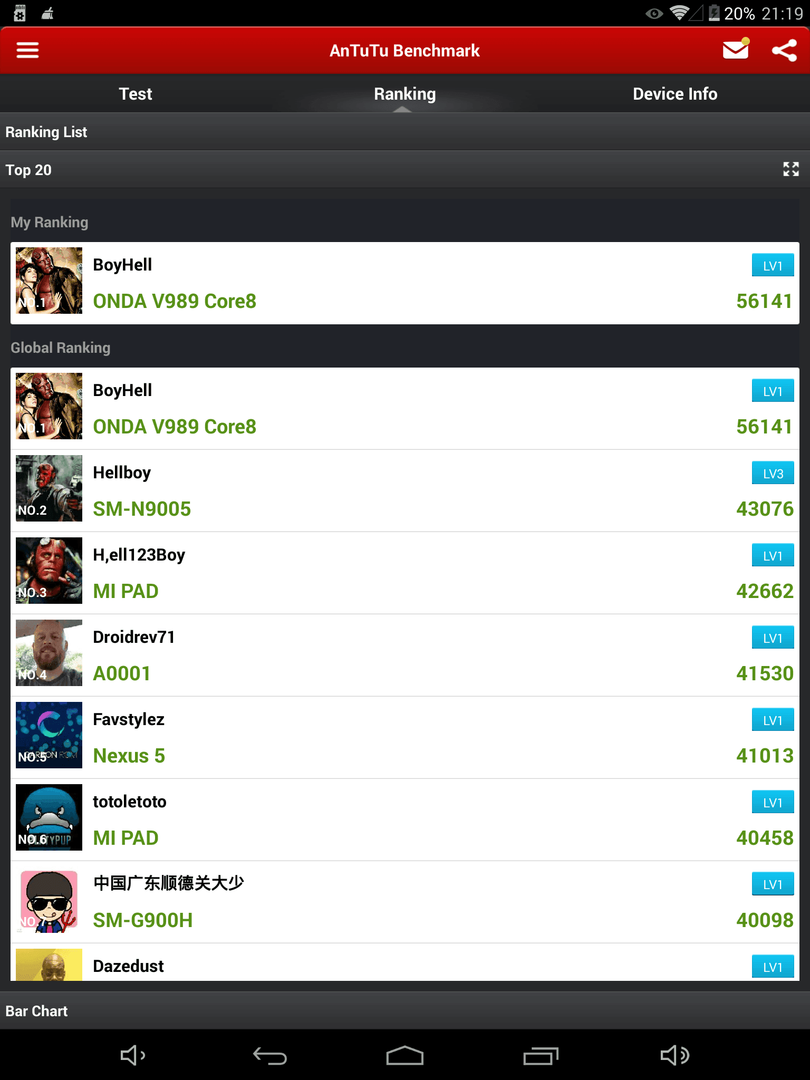Switch to the Device Info tab
This screenshot has height=1080, width=810.
point(675,94)
